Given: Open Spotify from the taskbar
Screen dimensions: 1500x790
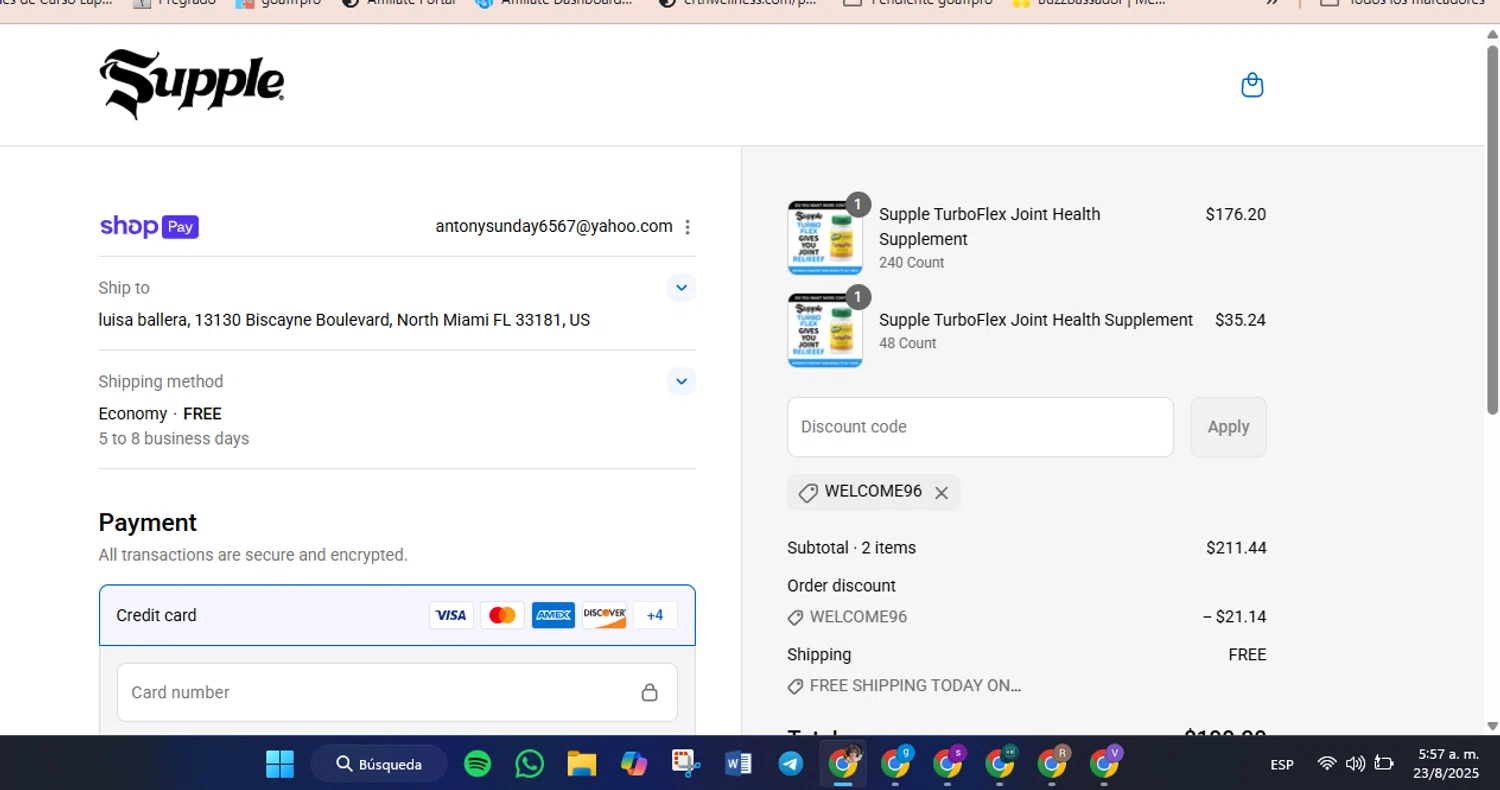Looking at the screenshot, I should [478, 764].
